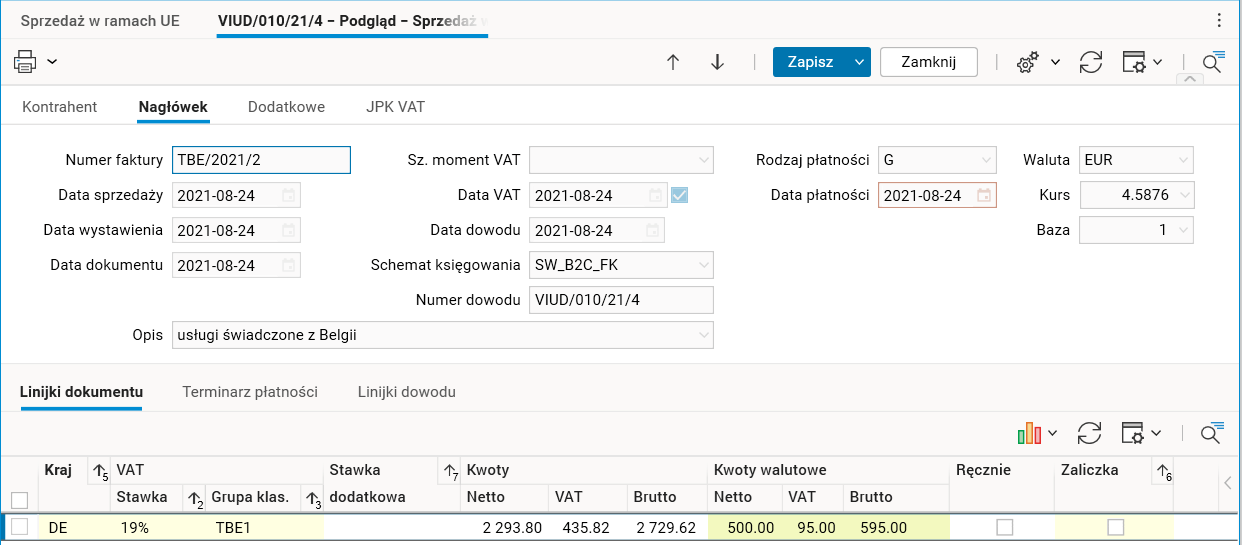The width and height of the screenshot is (1242, 545).
Task: Refresh the document lines grid
Action: (x=1089, y=433)
